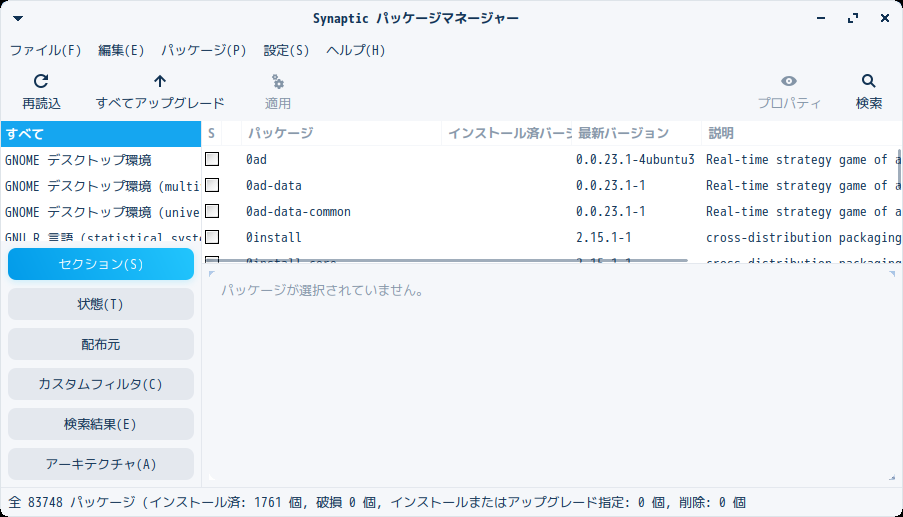Sort by the S status column header

click(x=211, y=134)
